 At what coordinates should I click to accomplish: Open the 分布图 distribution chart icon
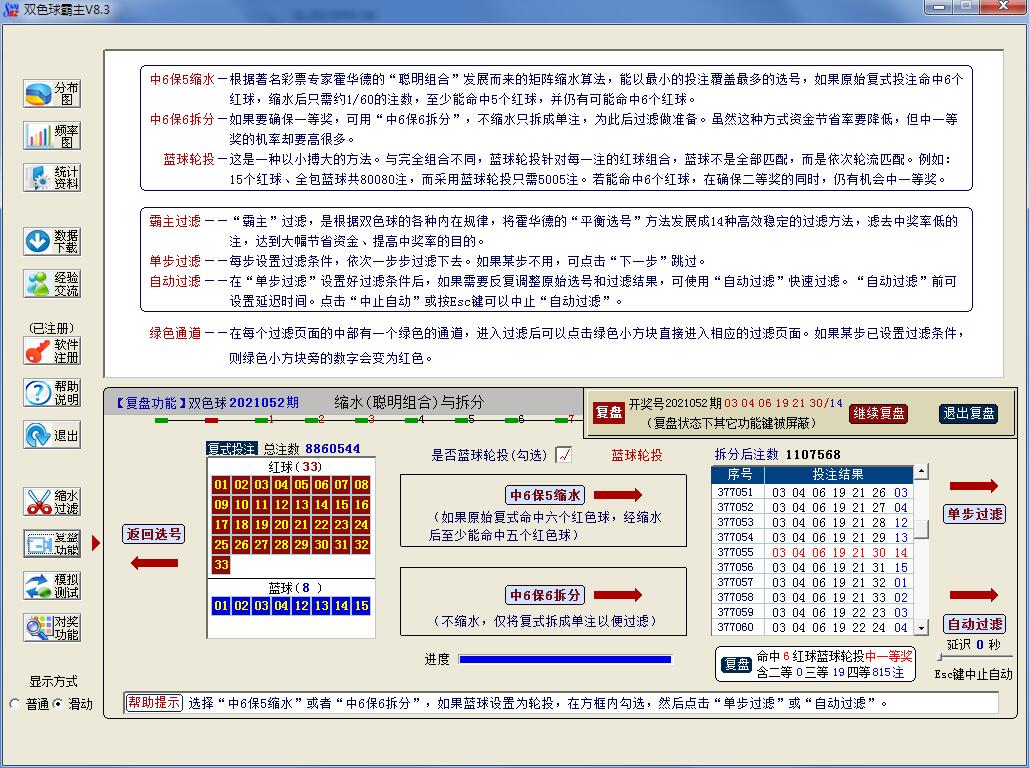point(52,94)
